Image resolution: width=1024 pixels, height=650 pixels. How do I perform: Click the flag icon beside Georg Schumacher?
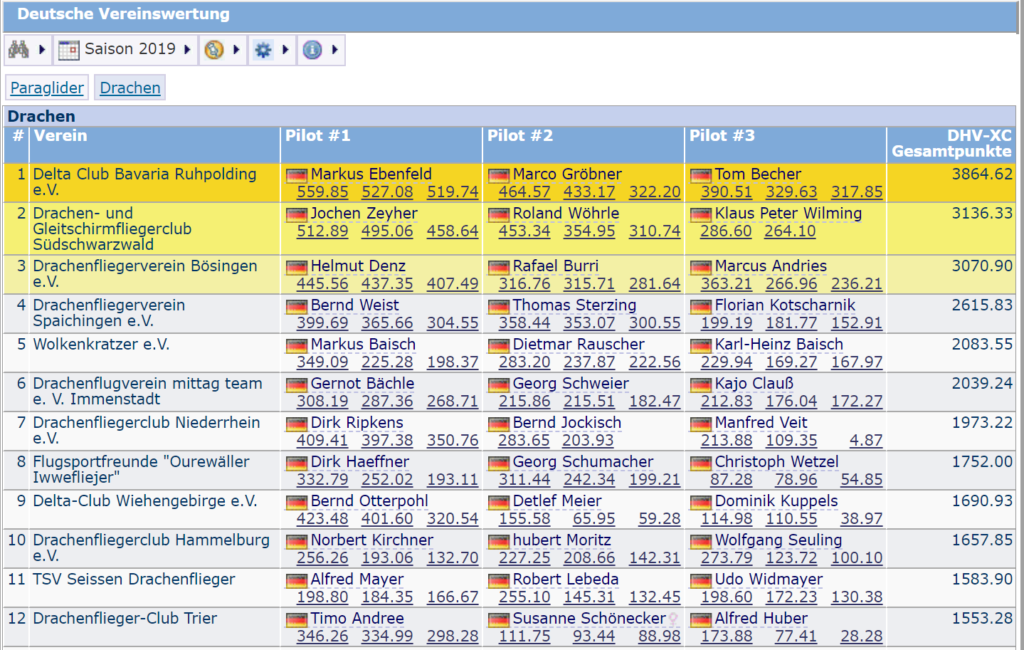(498, 463)
